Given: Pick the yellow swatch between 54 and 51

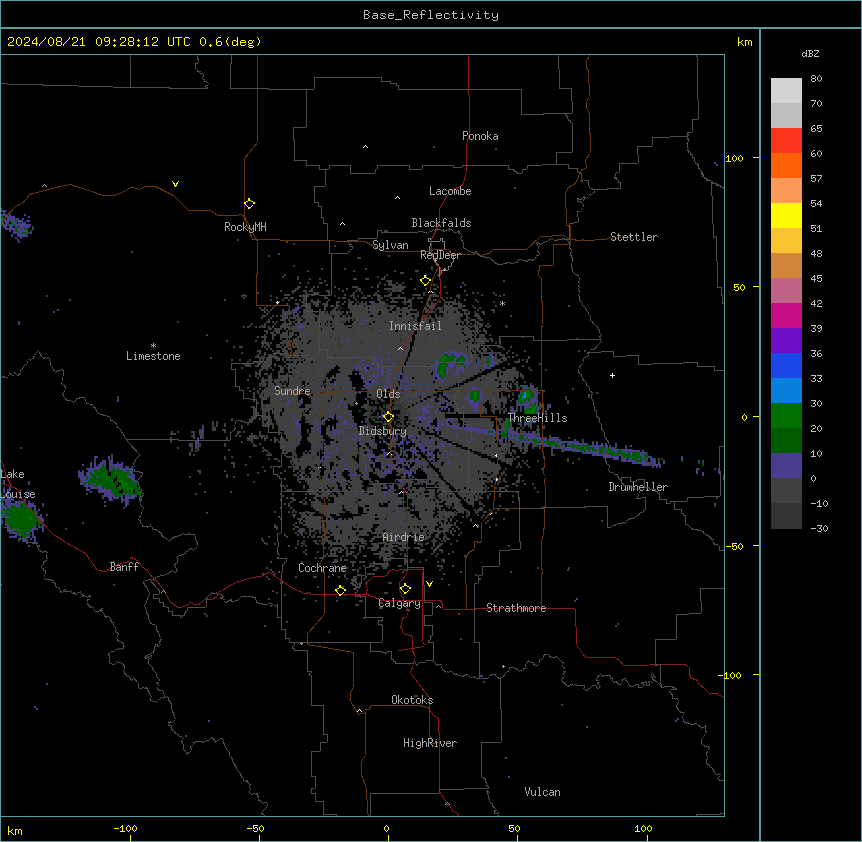Looking at the screenshot, I should click(x=786, y=216).
